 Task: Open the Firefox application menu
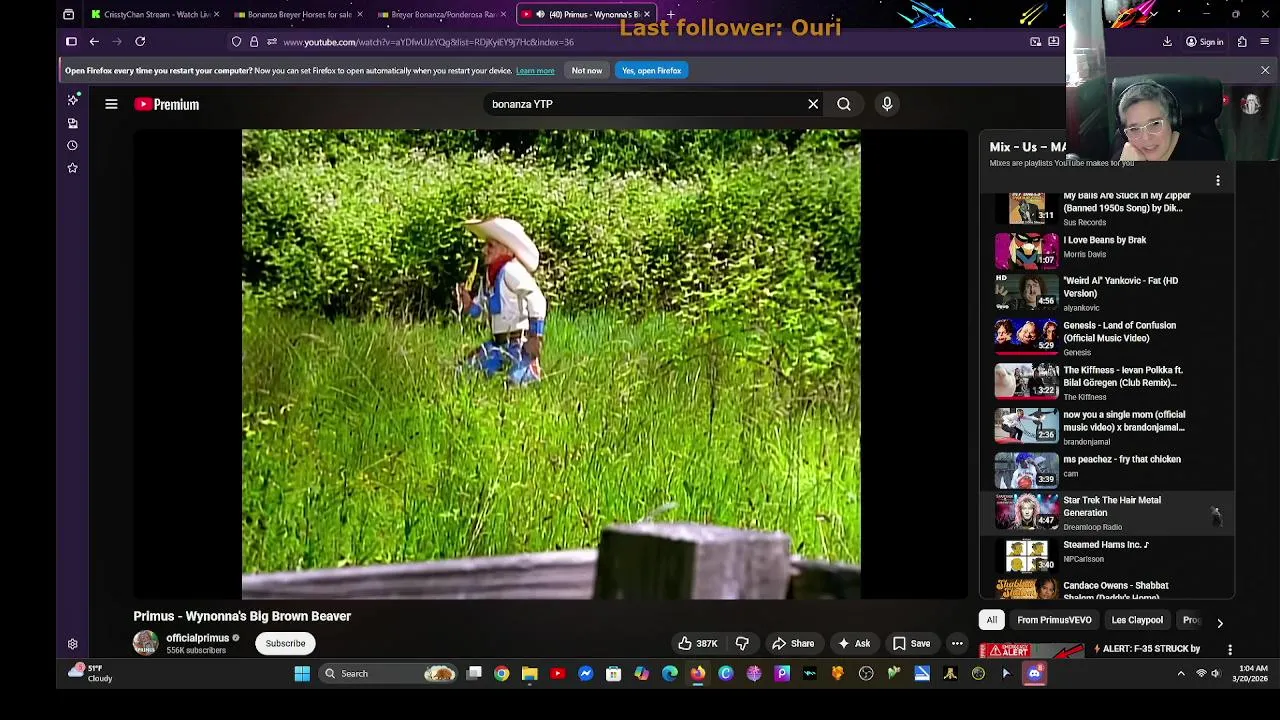point(1265,42)
